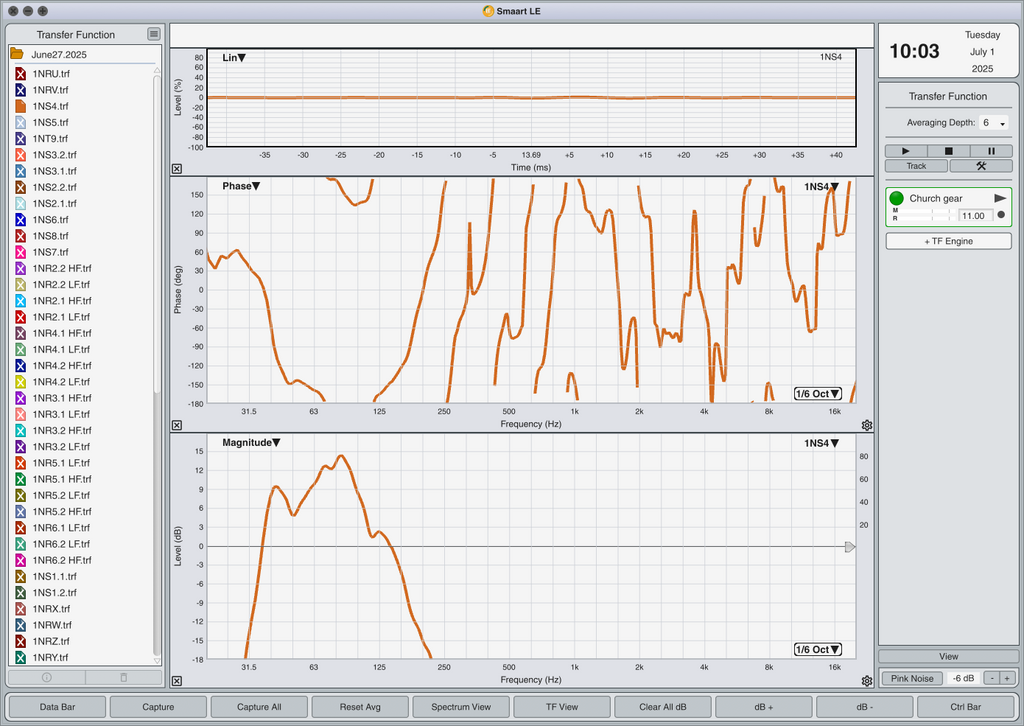Open Averaging Depth dropdown
Viewport: 1024px width, 726px height.
point(993,123)
